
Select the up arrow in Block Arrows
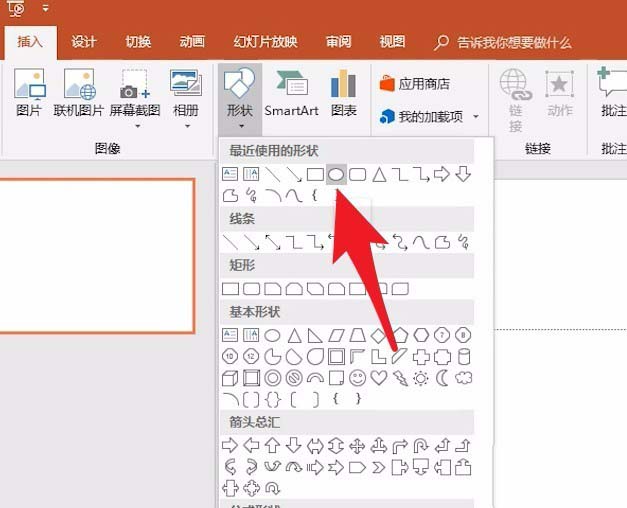(x=273, y=445)
